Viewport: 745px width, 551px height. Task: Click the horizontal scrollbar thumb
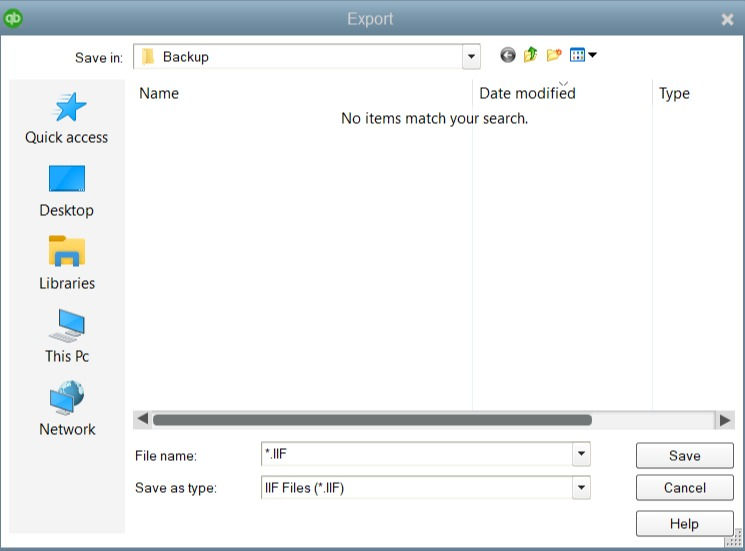coord(372,420)
